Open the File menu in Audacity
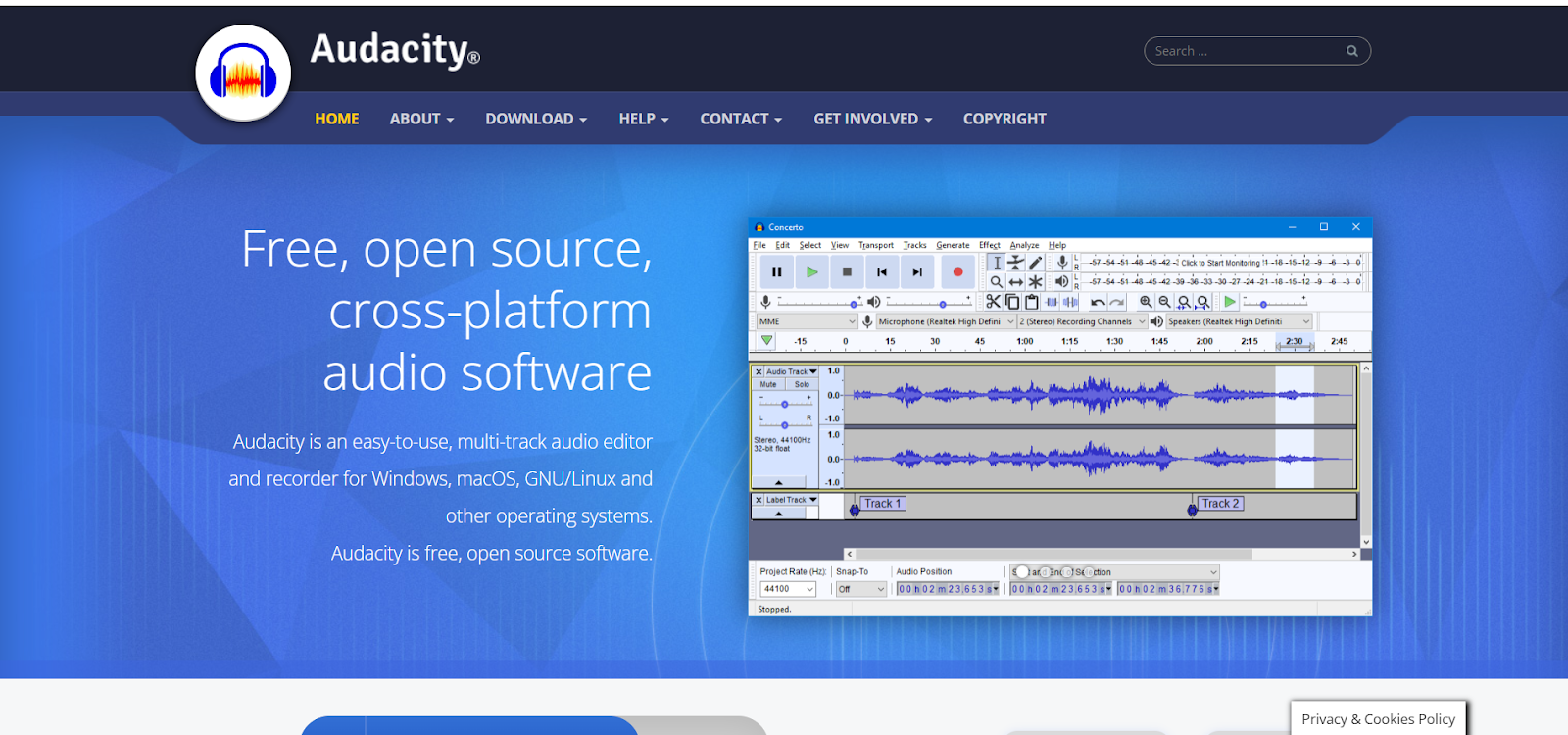This screenshot has width=1568, height=735. pyautogui.click(x=759, y=245)
